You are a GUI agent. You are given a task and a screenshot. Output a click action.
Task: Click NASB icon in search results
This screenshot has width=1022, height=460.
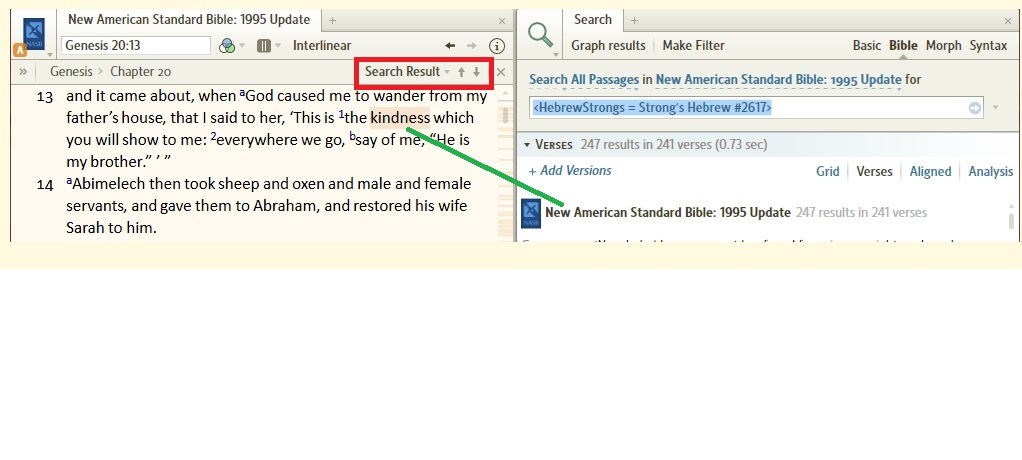531,214
